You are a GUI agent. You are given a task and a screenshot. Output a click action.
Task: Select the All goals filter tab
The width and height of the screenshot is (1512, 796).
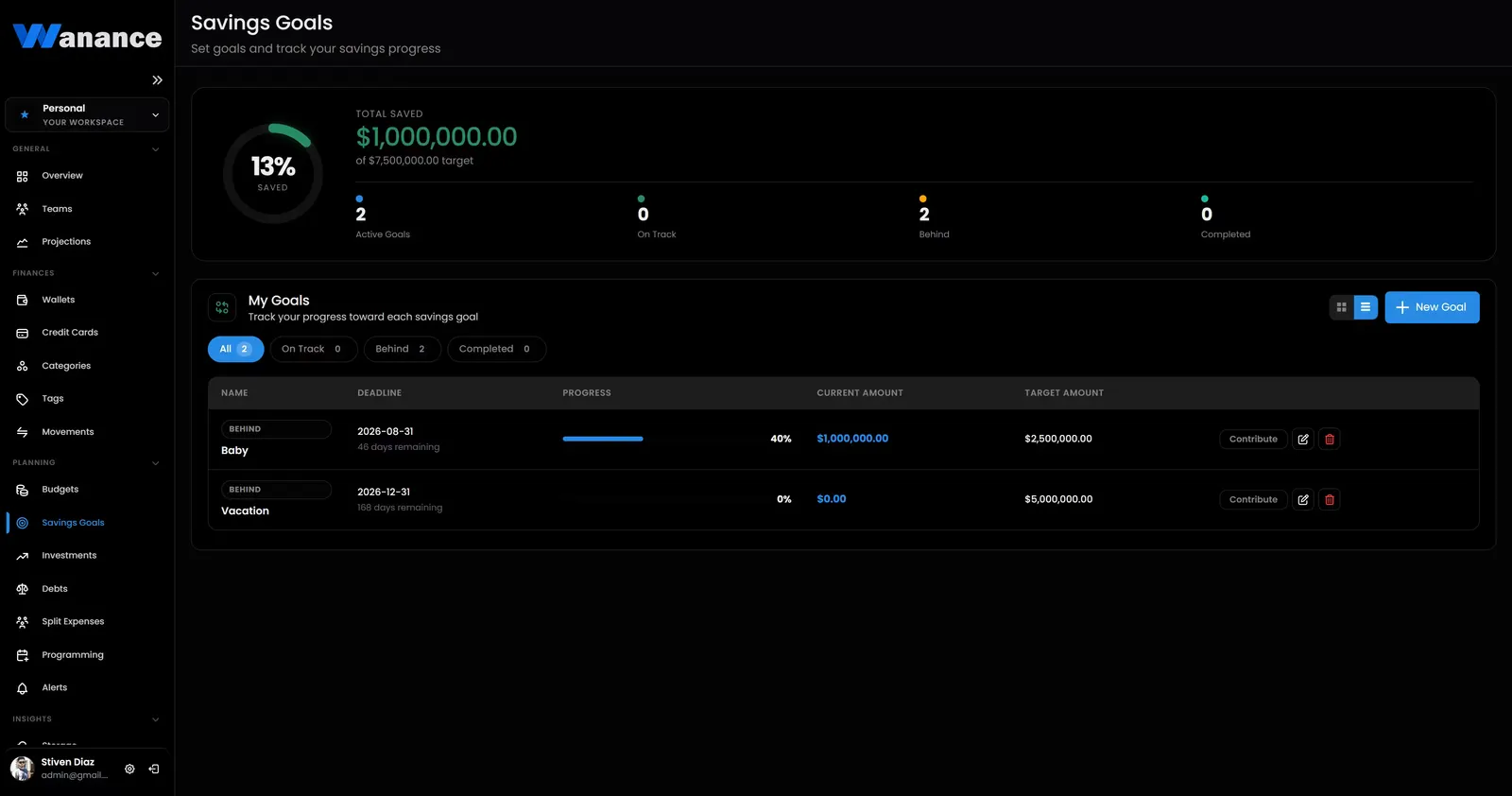point(235,349)
